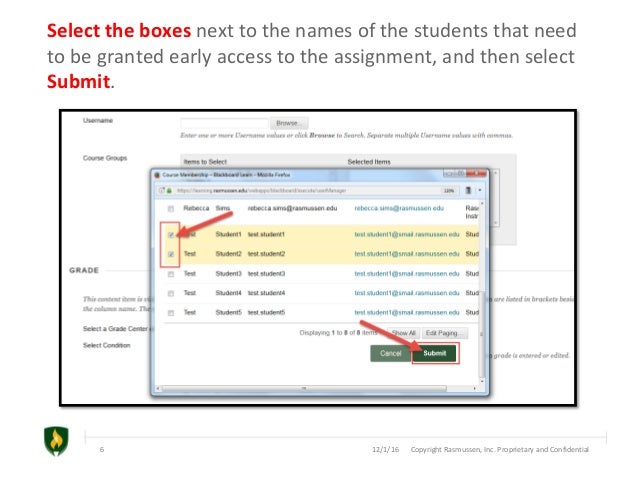Cancel the Course Membership selection

pyautogui.click(x=391, y=353)
